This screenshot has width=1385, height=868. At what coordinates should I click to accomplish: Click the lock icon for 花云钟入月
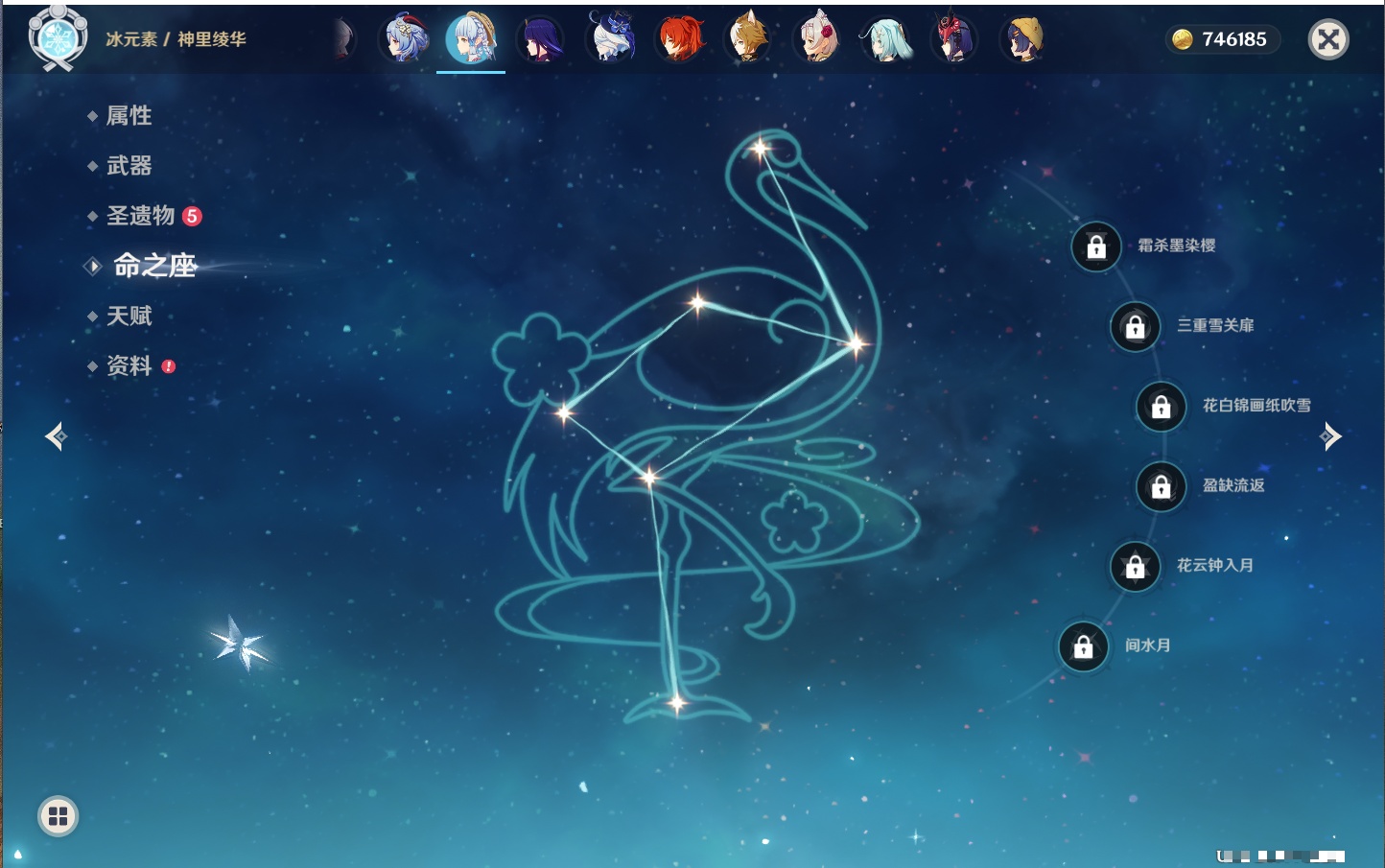click(1136, 567)
